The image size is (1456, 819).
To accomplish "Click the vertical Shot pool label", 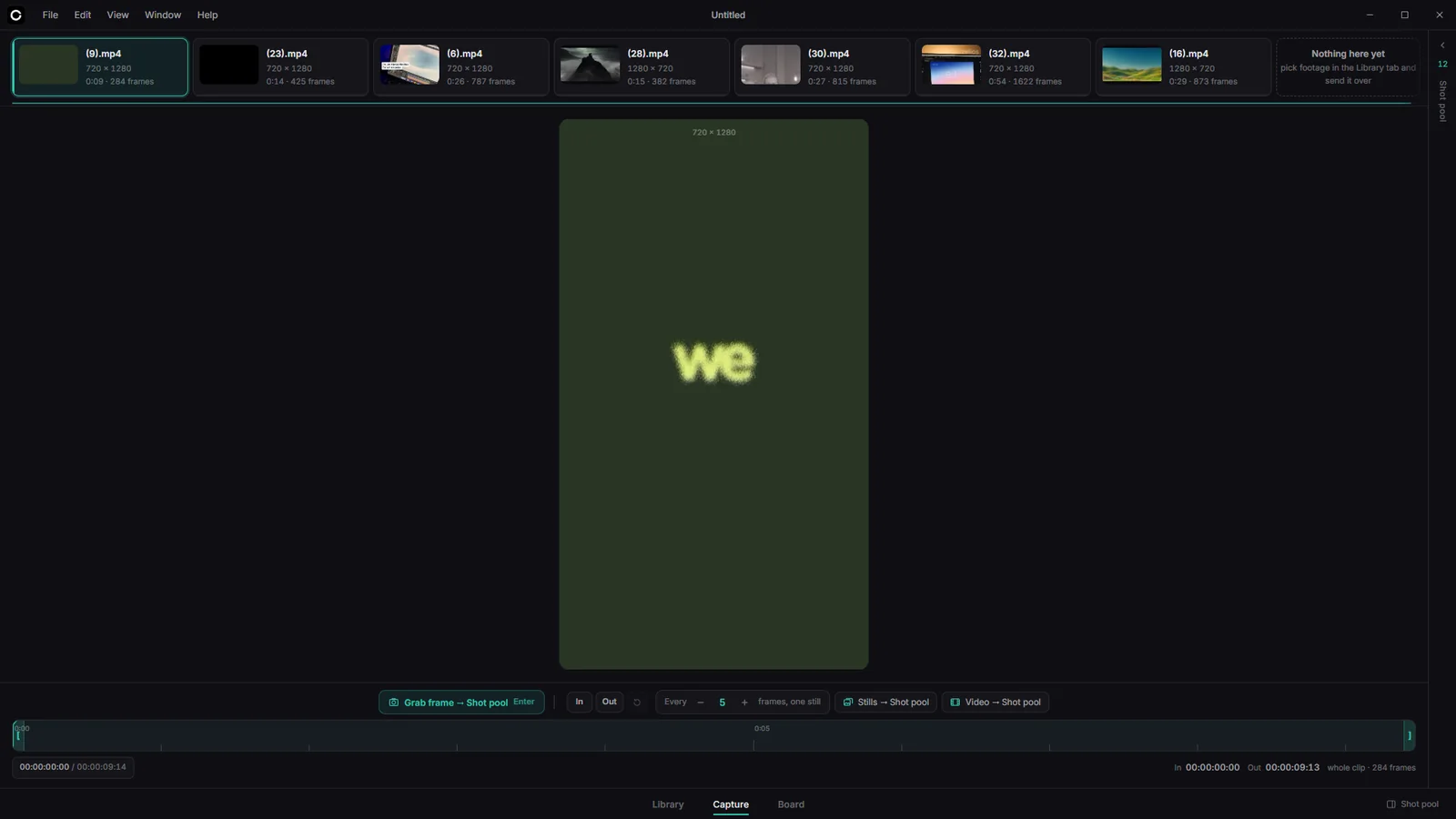I will 1442,101.
